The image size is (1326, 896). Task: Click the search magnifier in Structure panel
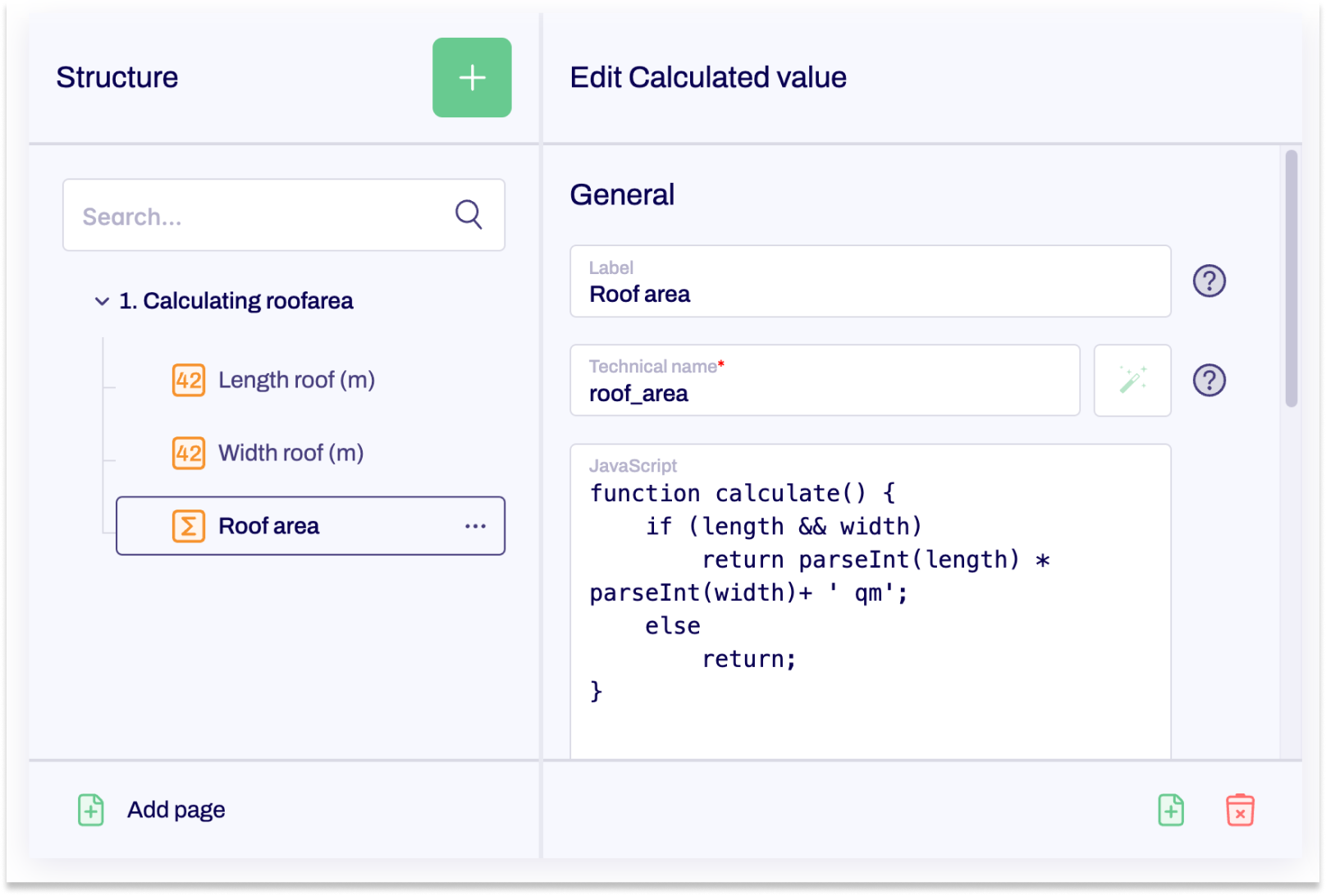[x=468, y=214]
